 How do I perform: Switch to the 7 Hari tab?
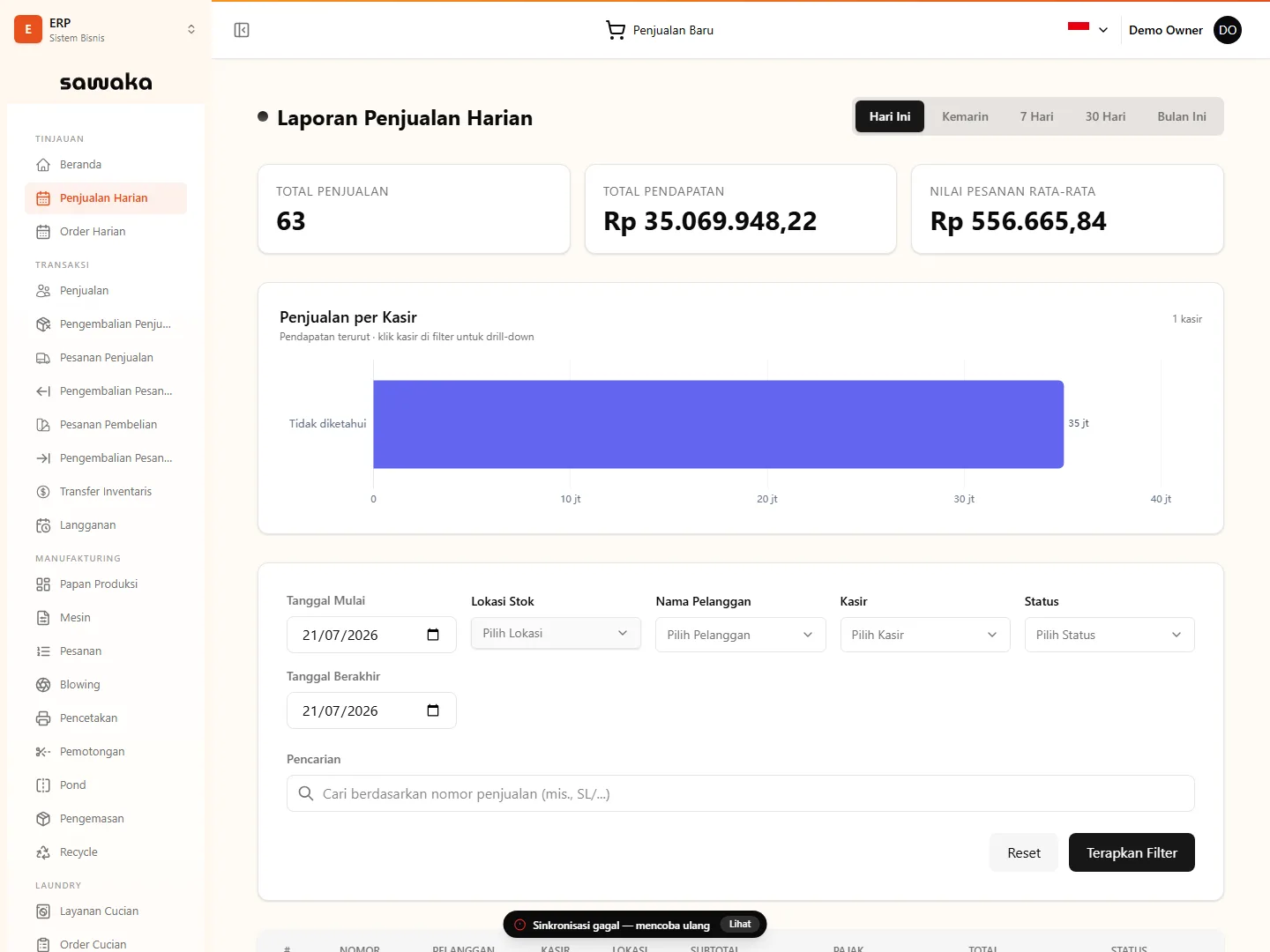(x=1036, y=116)
